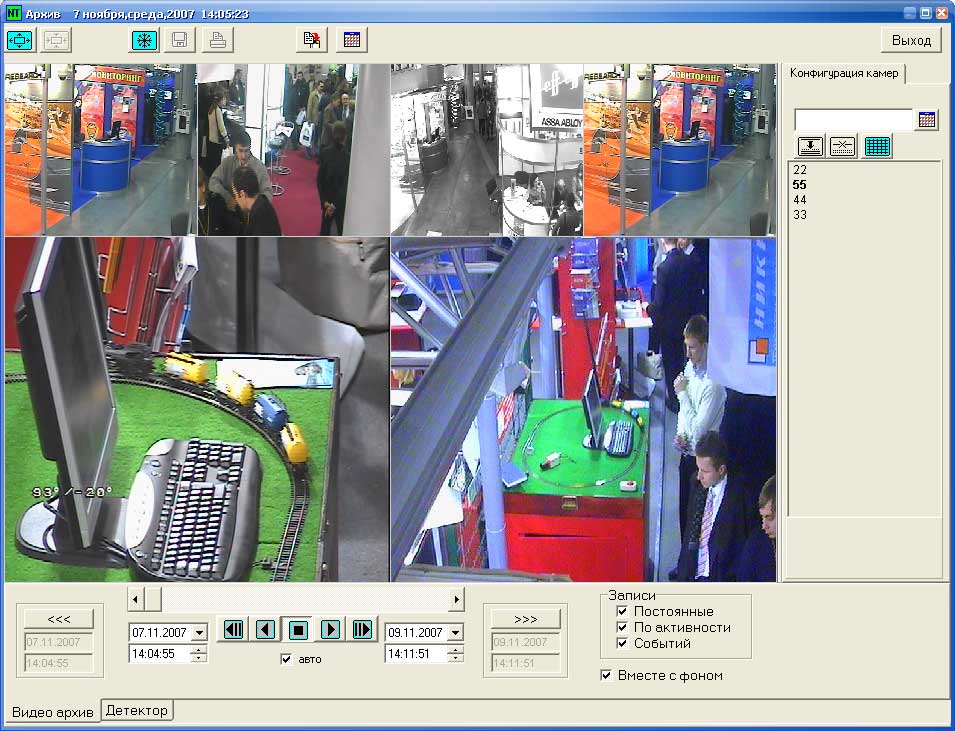This screenshot has height=731, width=955.
Task: Open the start date 07.11.2007 dropdown
Action: (199, 633)
